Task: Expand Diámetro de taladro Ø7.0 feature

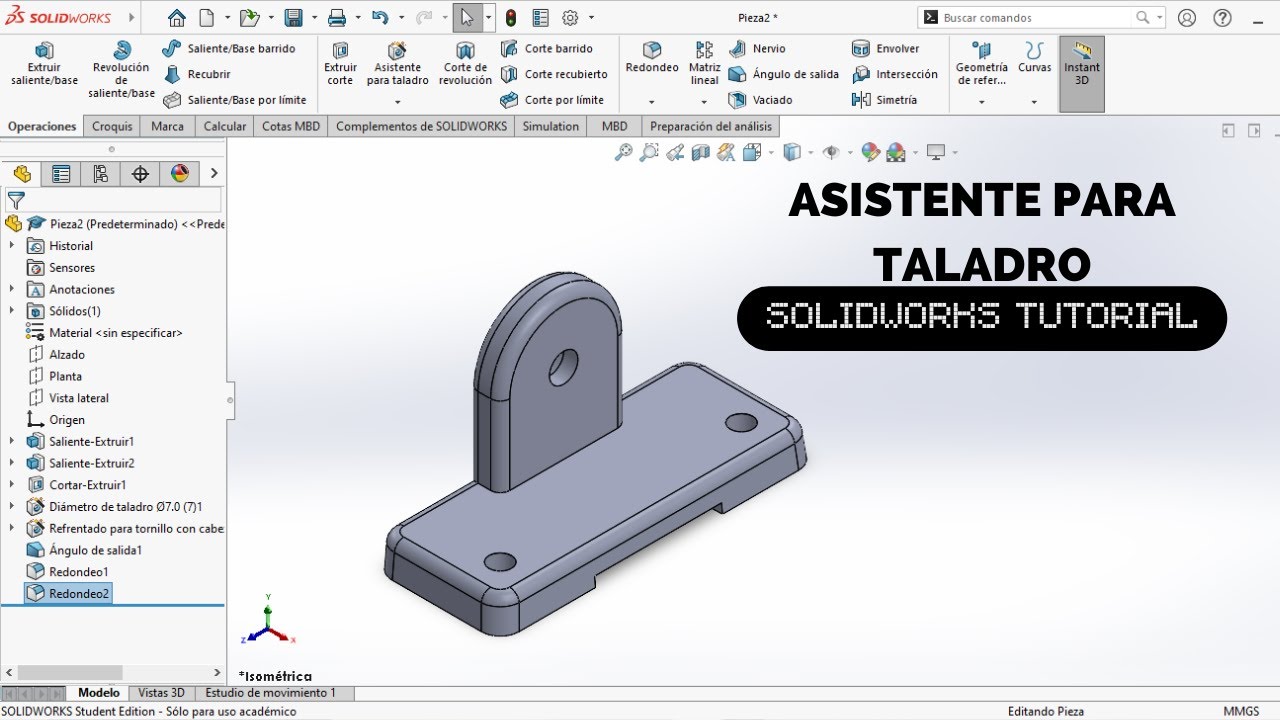Action: pyautogui.click(x=12, y=506)
